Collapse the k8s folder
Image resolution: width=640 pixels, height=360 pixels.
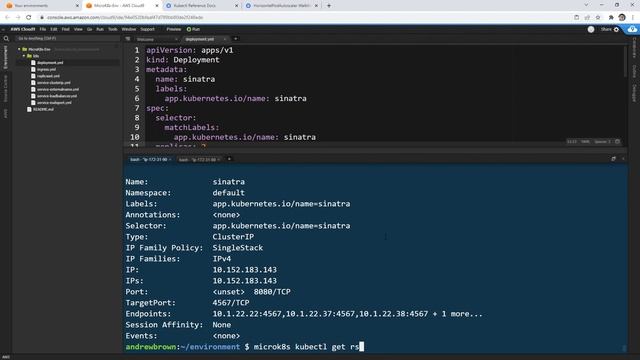point(24,56)
